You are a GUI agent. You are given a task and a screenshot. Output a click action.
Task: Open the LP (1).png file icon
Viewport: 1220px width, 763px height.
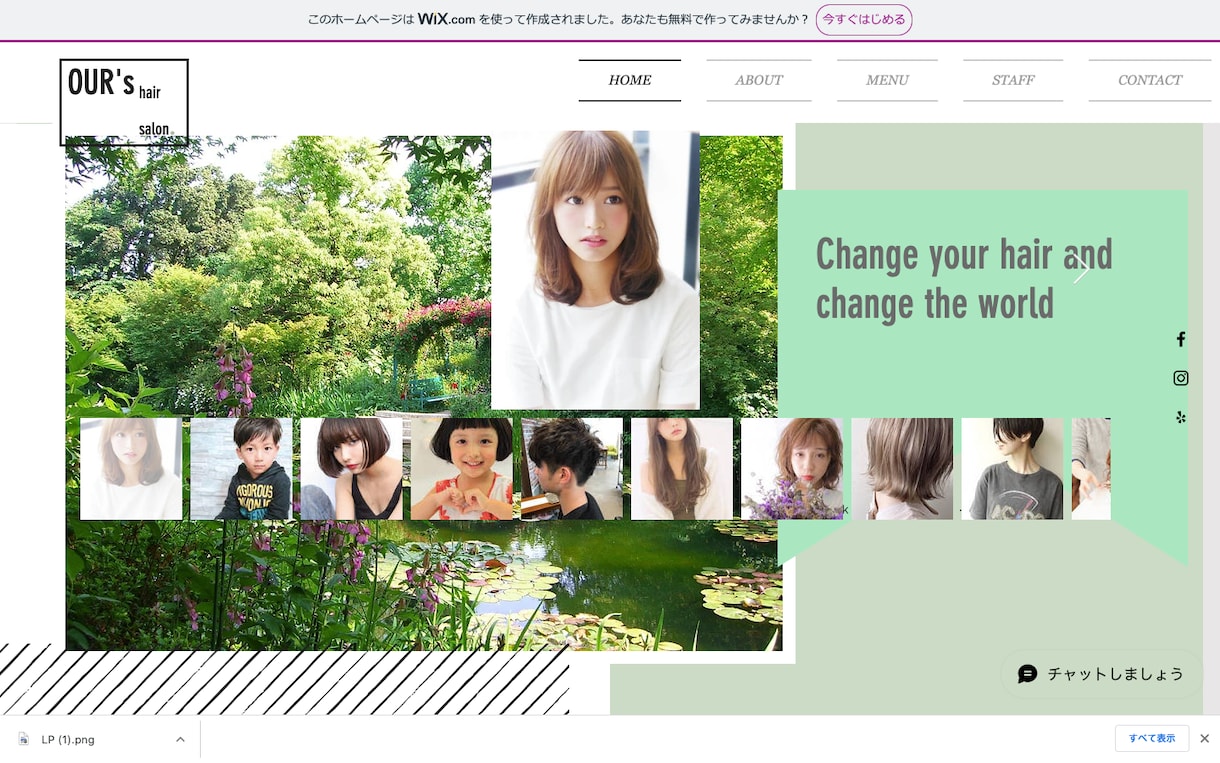[24, 739]
